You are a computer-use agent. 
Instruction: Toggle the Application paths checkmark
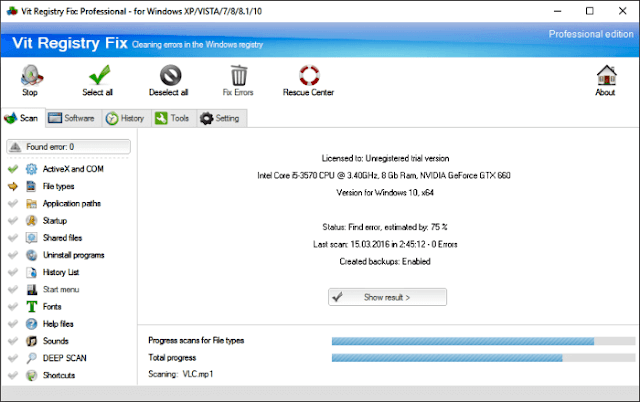(x=13, y=203)
